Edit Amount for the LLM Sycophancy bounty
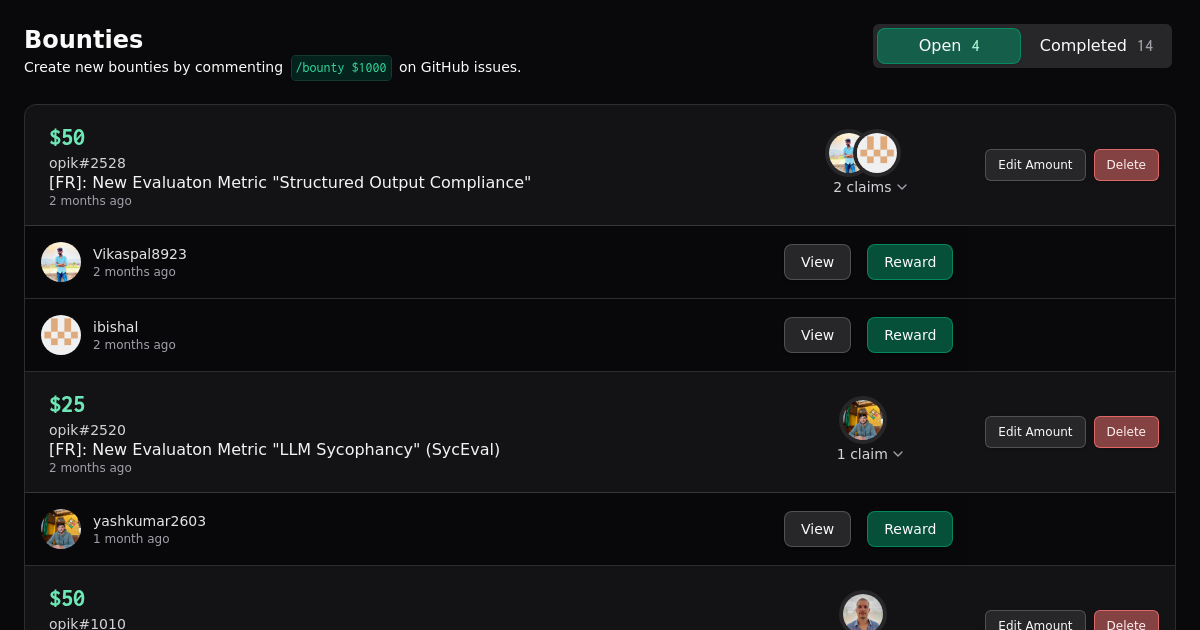Viewport: 1200px width, 630px height. coord(1035,432)
